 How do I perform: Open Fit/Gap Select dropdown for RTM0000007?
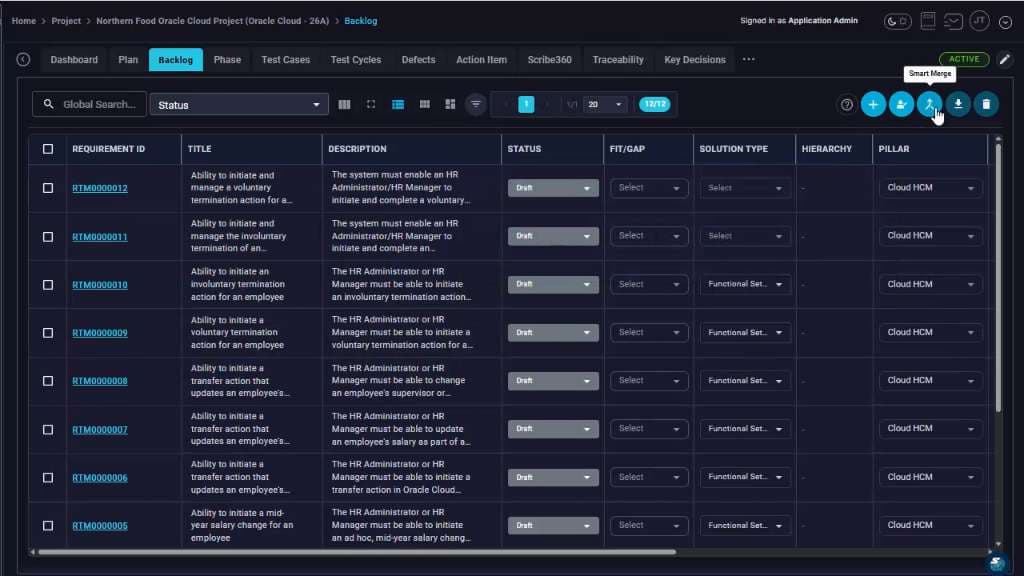(x=649, y=428)
